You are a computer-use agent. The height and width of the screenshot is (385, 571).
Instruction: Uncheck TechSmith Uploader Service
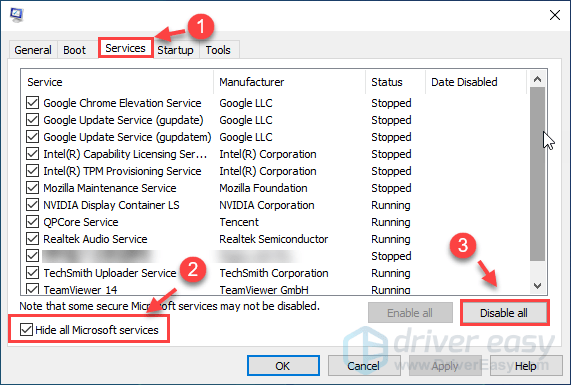pyautogui.click(x=32, y=273)
